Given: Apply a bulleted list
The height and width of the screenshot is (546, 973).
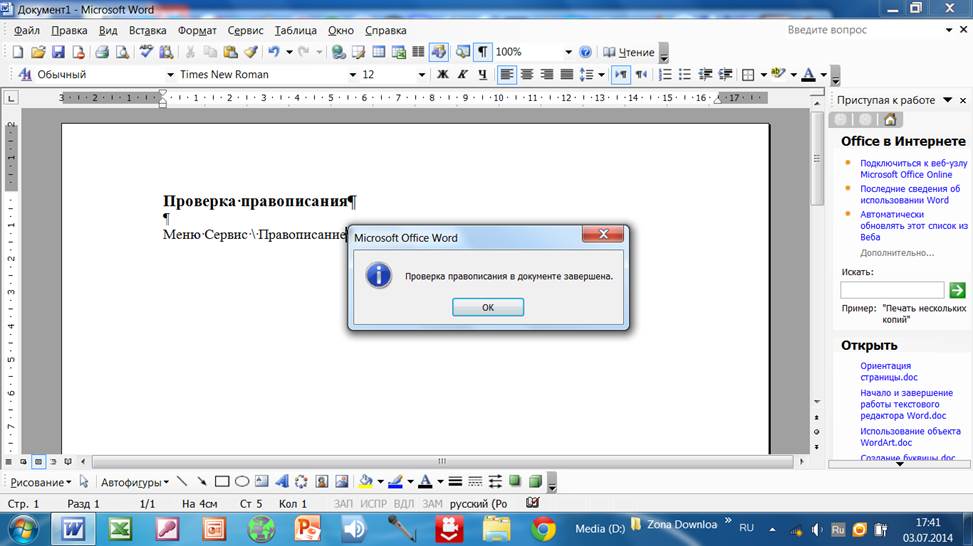Looking at the screenshot, I should (x=685, y=74).
